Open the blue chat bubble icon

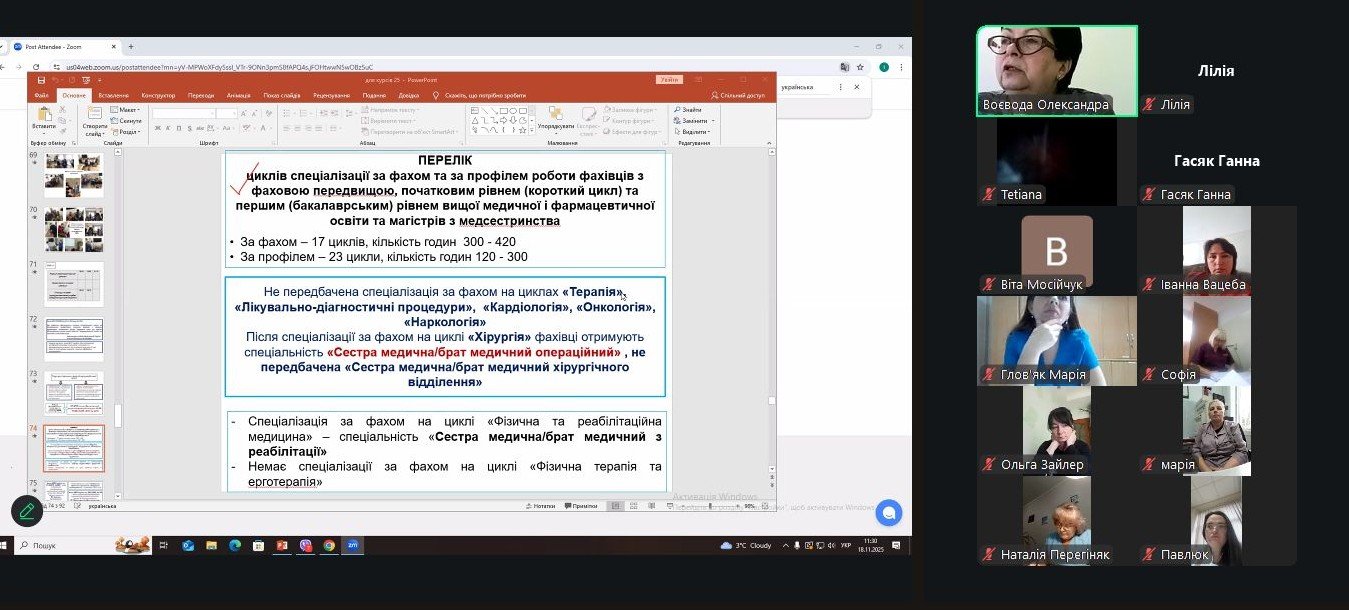click(888, 513)
